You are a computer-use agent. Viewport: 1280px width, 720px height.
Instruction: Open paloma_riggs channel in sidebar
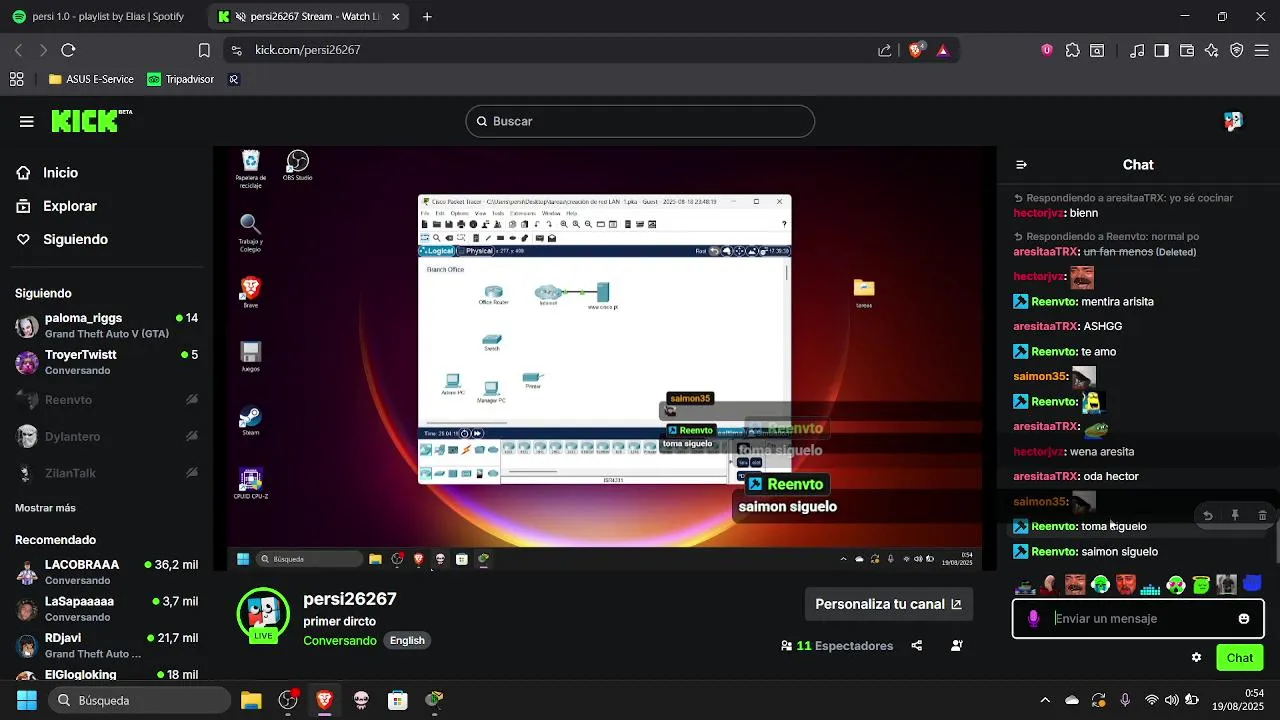pos(106,326)
